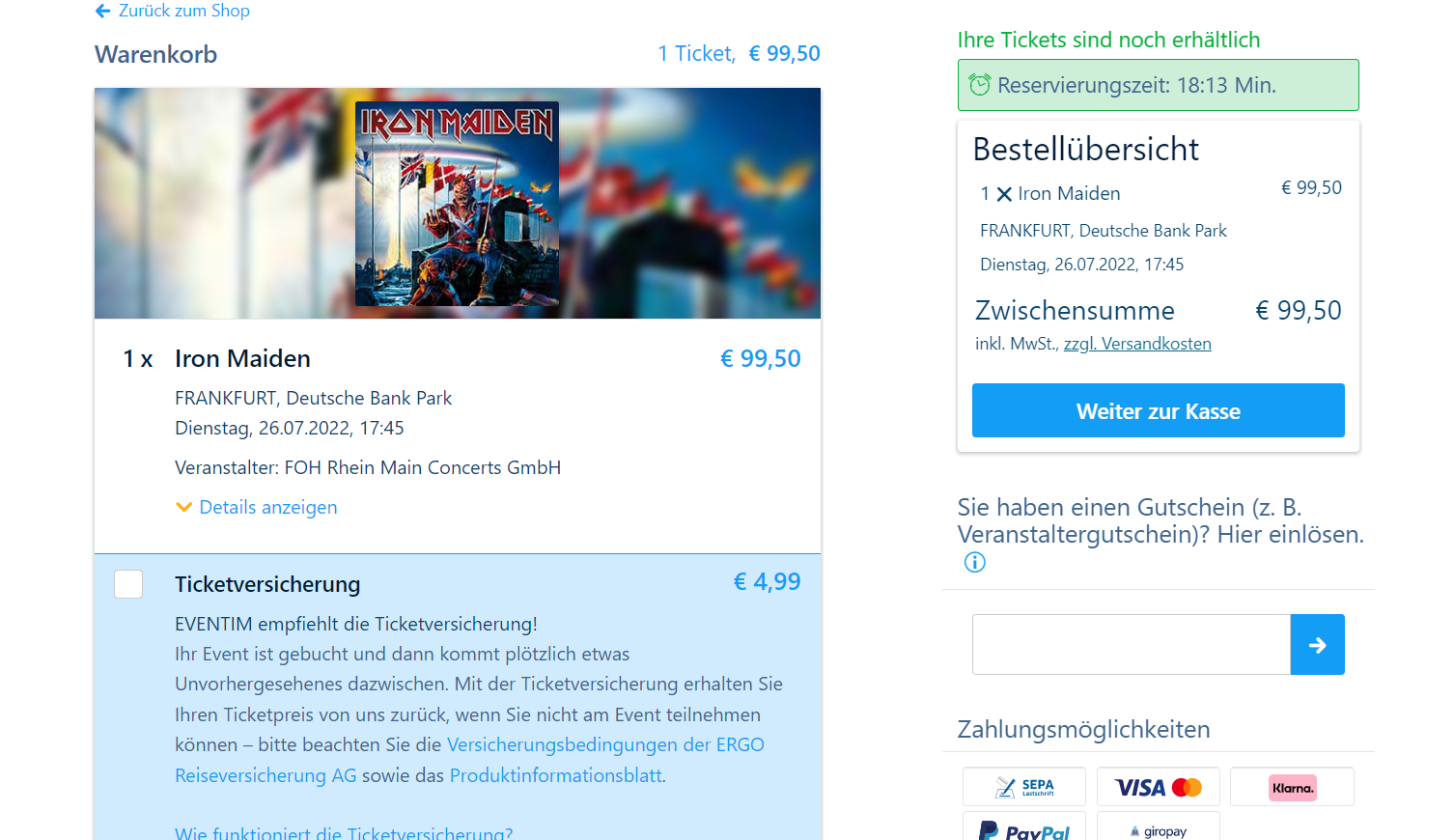Open the Produktinformationsblatt link
1454x840 pixels.
556,775
